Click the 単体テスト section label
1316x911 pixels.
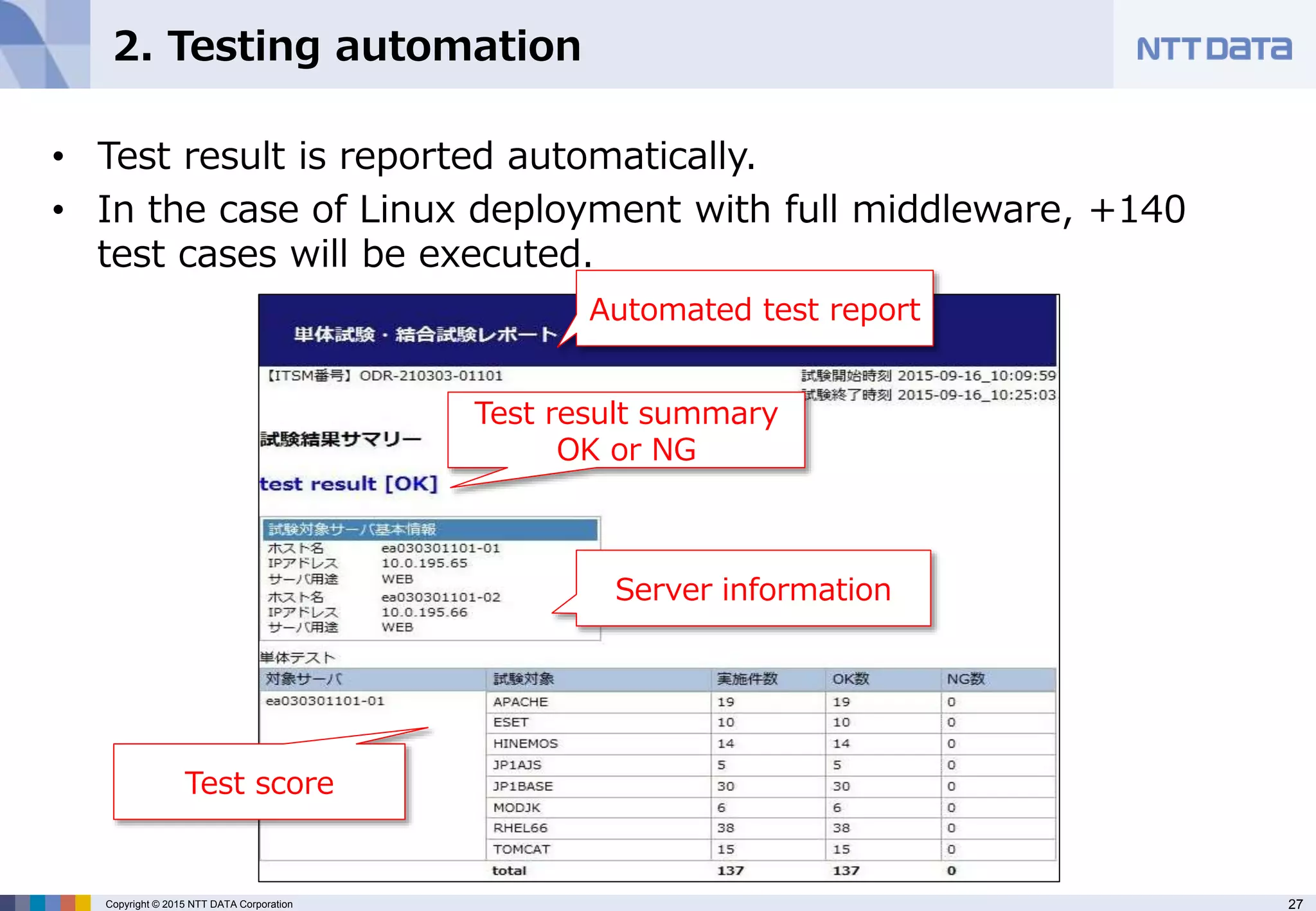298,658
